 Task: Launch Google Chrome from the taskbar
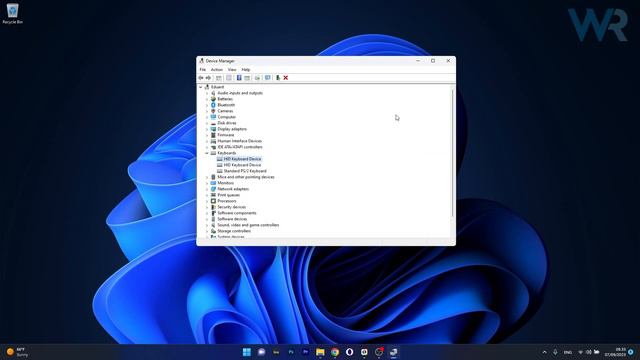[x=335, y=352]
